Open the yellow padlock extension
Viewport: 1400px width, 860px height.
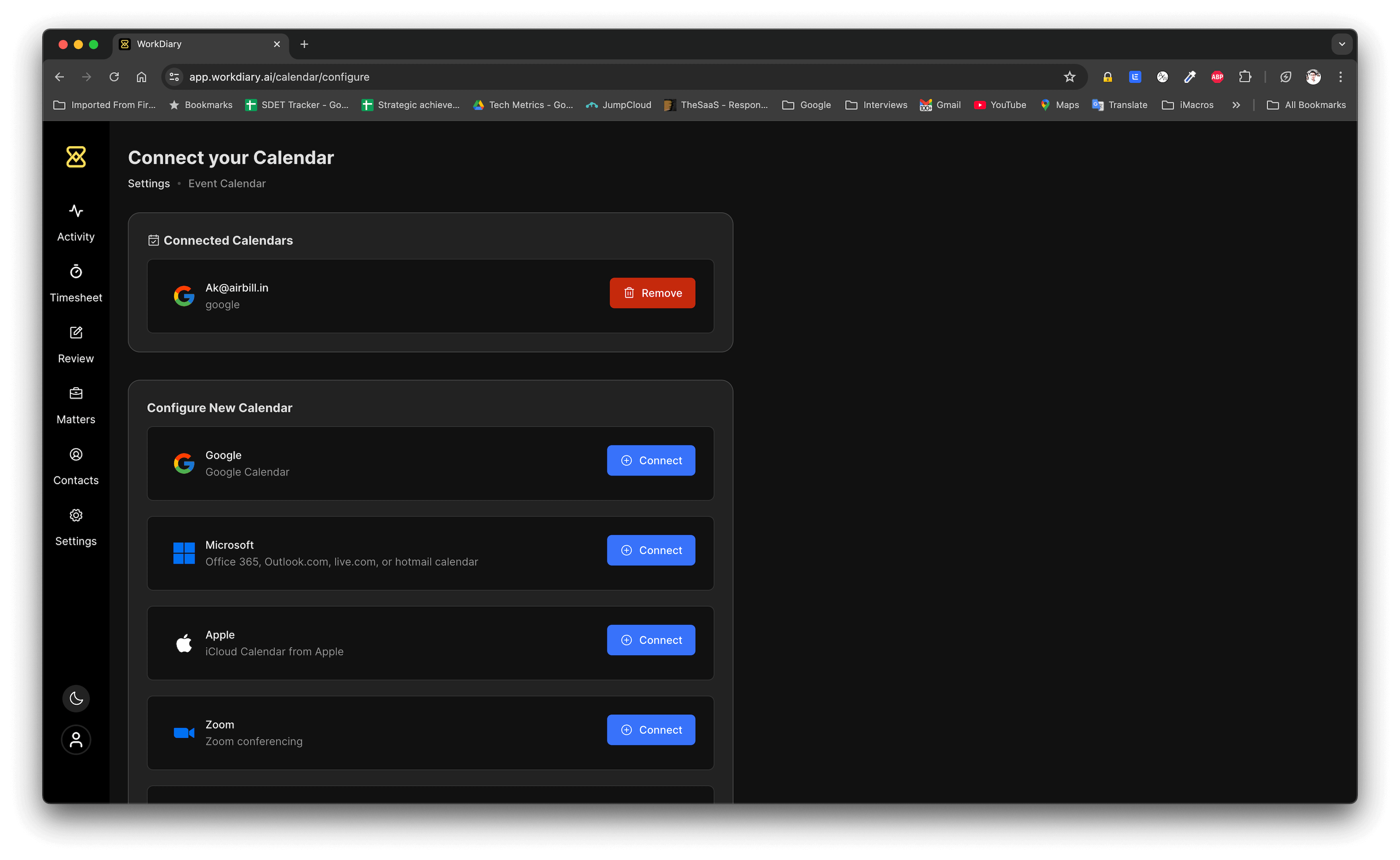coord(1108,77)
